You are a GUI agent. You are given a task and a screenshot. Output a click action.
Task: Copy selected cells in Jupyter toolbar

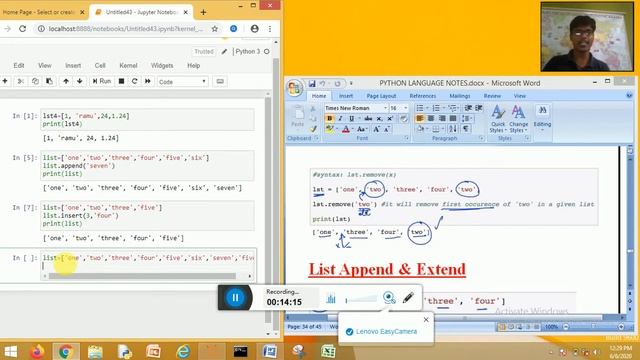[x=35, y=81]
